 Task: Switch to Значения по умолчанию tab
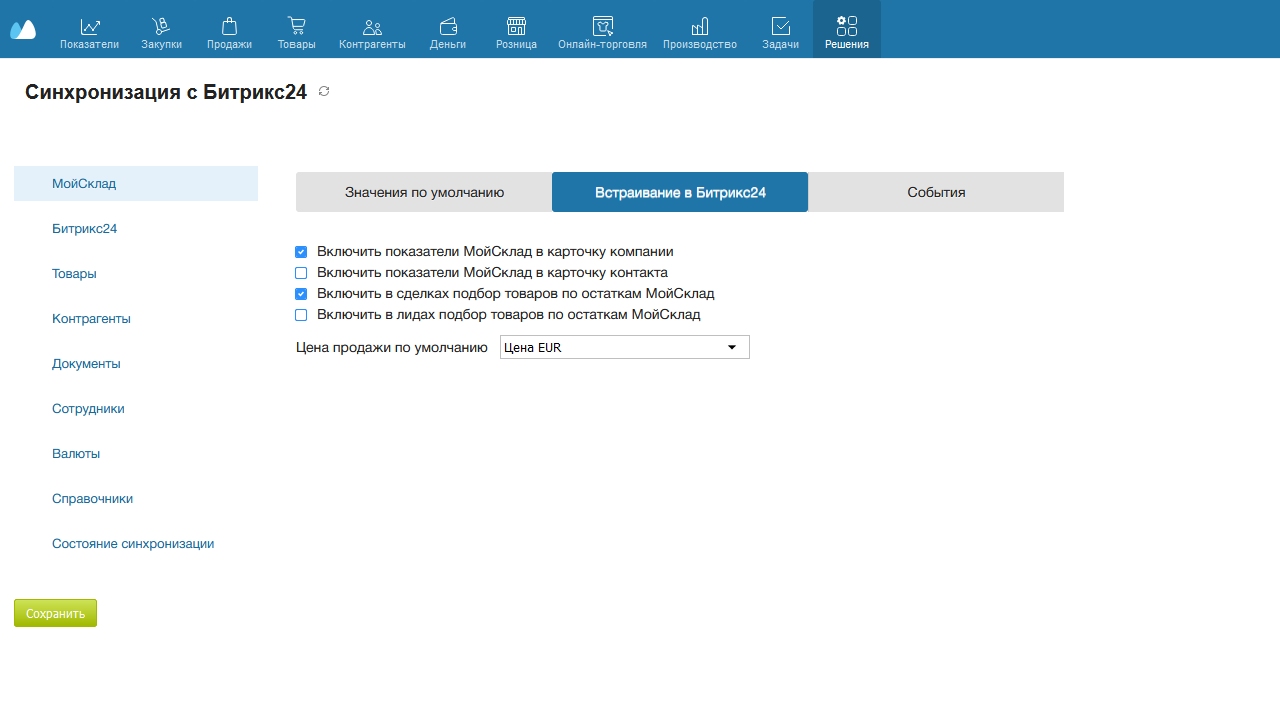pos(424,192)
